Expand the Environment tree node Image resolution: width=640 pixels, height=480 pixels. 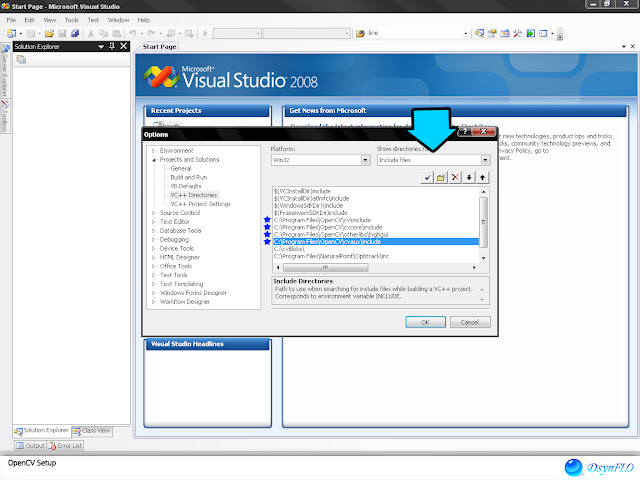pyautogui.click(x=153, y=151)
